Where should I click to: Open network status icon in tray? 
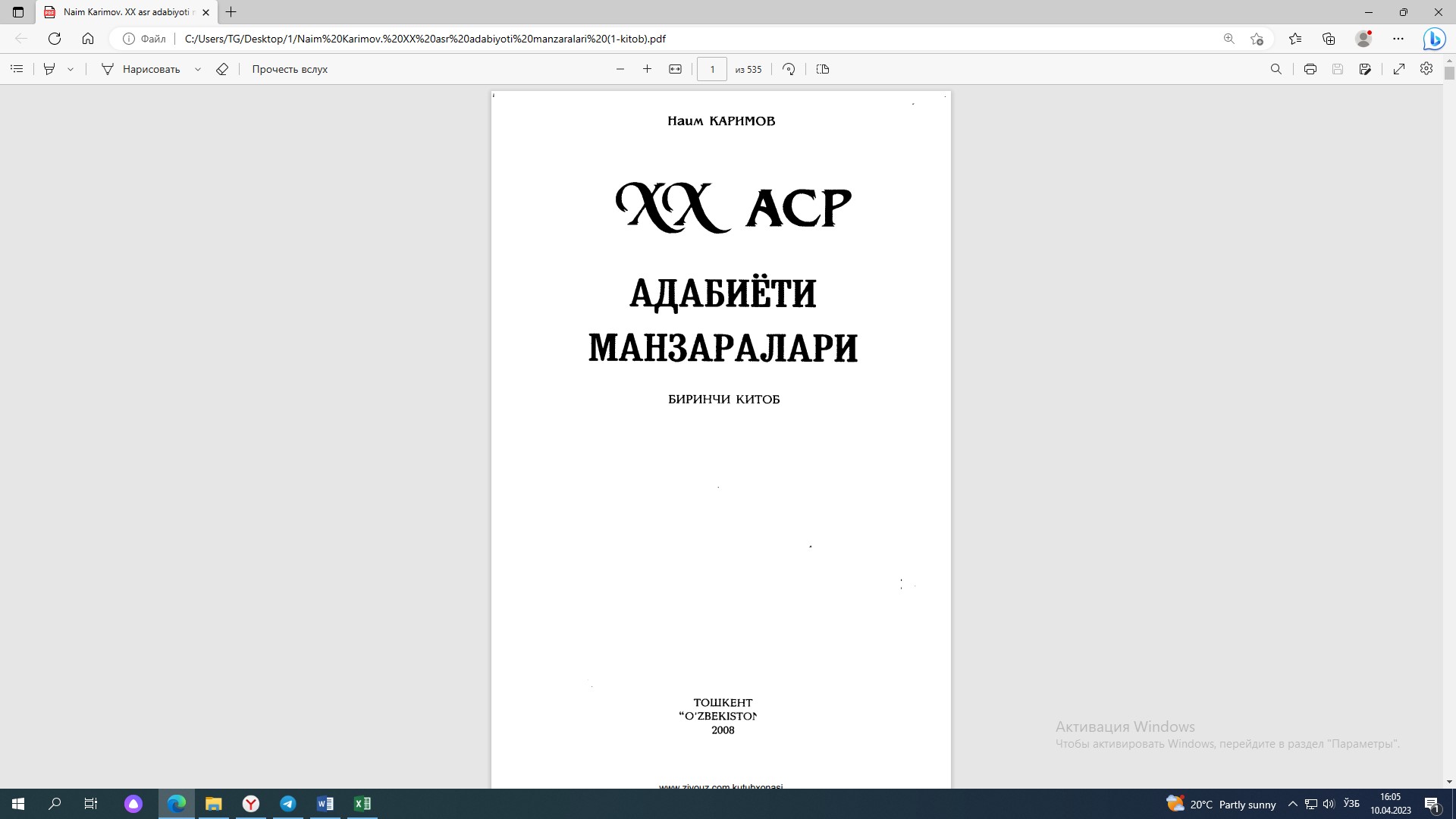(1311, 804)
